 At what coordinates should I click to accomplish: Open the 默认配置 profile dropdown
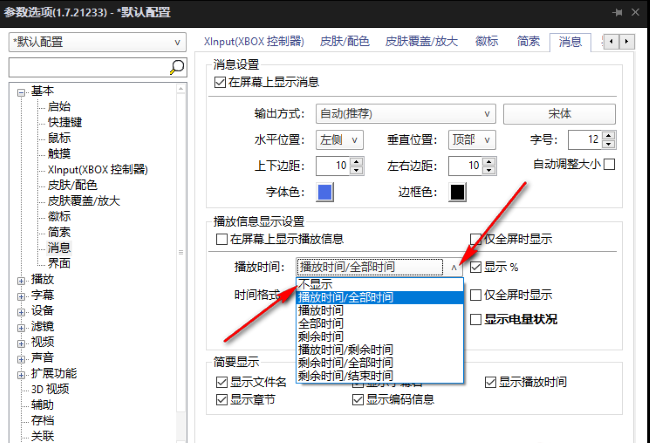point(96,42)
